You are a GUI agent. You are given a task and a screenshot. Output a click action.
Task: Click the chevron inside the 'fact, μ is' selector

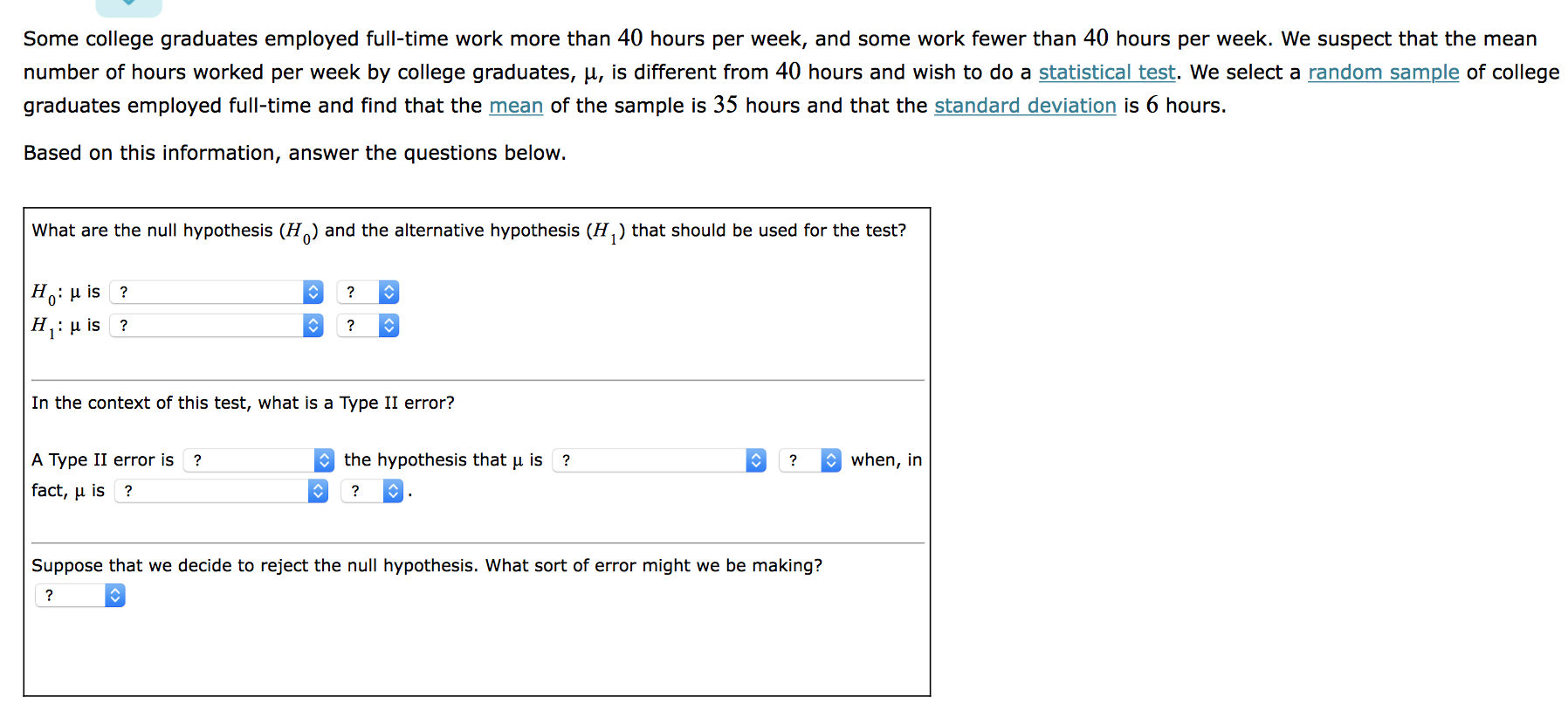coord(317,491)
